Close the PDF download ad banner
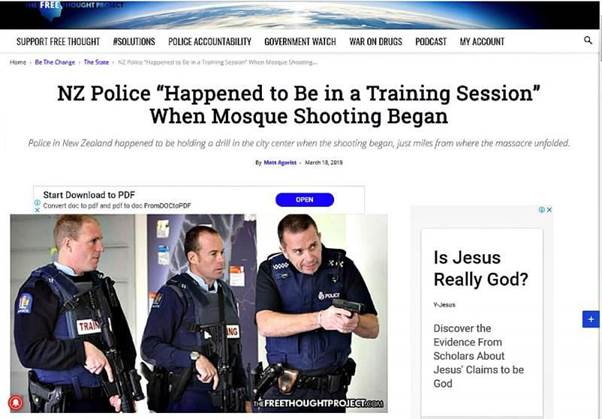This screenshot has width=602, height=419. click(37, 210)
